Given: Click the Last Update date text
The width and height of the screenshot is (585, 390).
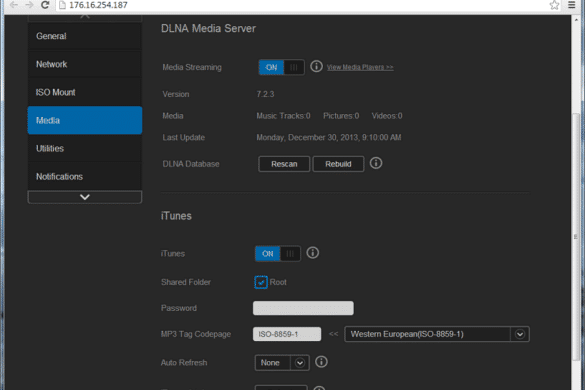Looking at the screenshot, I should click(329, 137).
